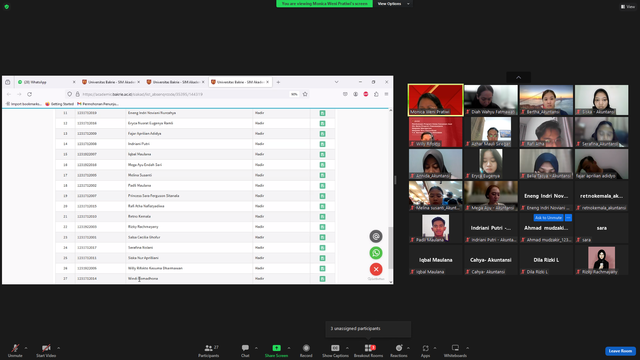Open Zoom Apps

click(425, 350)
